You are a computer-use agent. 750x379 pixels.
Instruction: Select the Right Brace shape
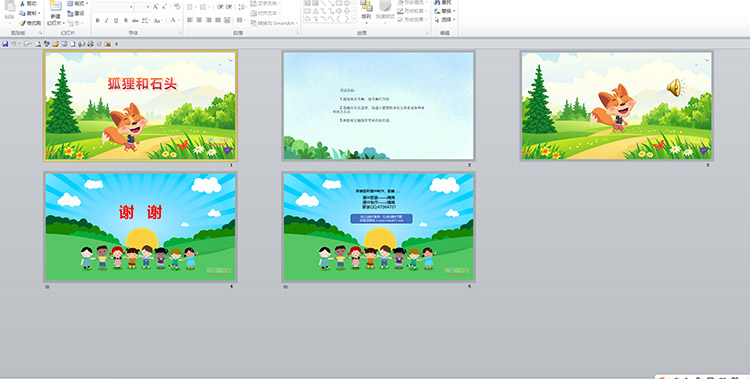click(x=347, y=19)
